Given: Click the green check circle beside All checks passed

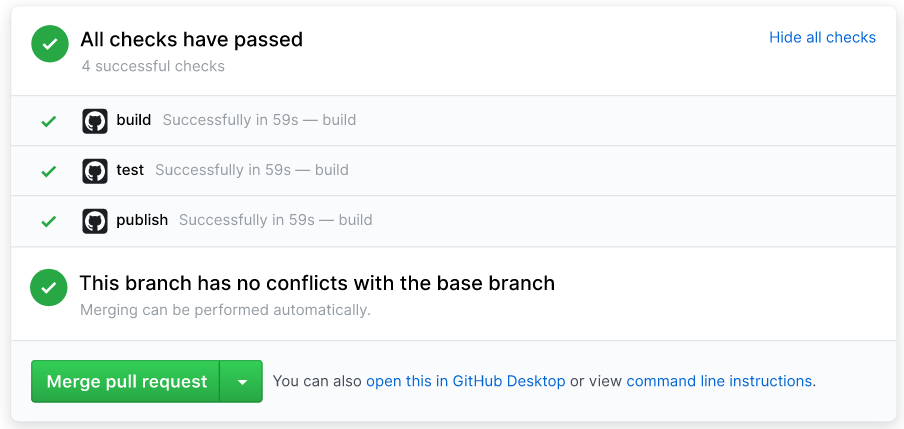Looking at the screenshot, I should (49, 44).
